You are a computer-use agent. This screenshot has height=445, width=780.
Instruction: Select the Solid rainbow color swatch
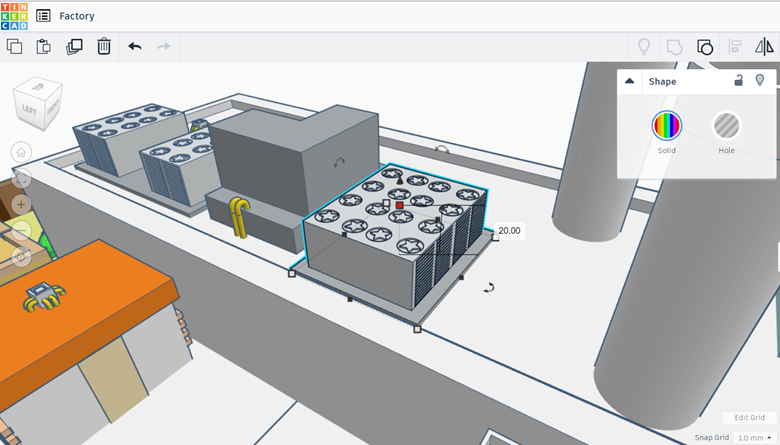click(667, 125)
